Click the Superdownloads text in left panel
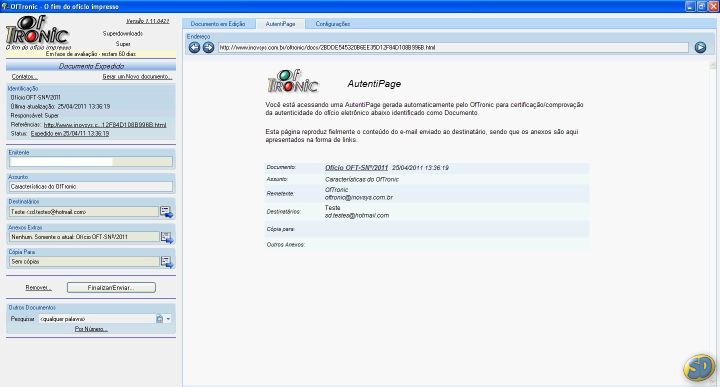The width and height of the screenshot is (720, 387). [123, 34]
